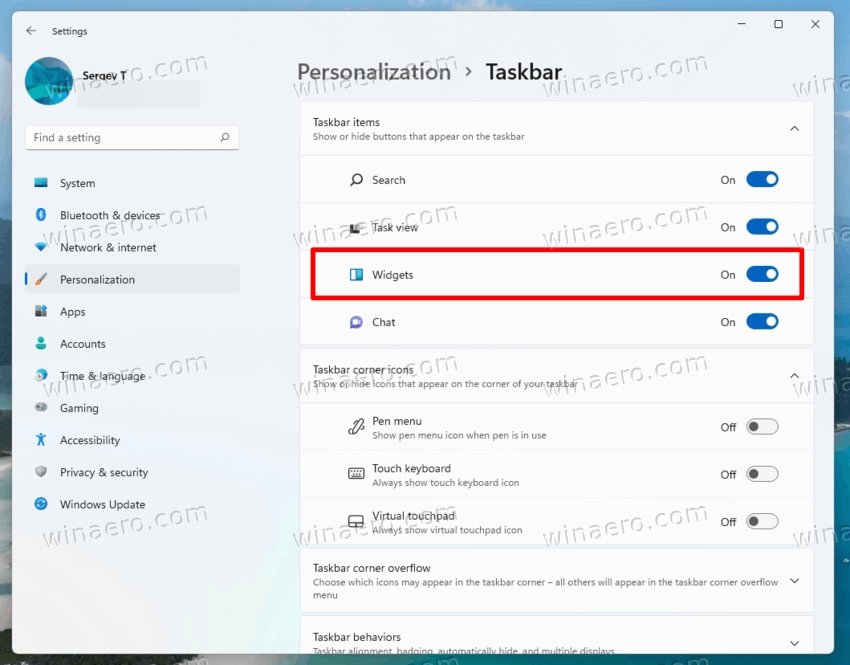
Task: Click the Virtual touchpad row icon
Action: [356, 521]
